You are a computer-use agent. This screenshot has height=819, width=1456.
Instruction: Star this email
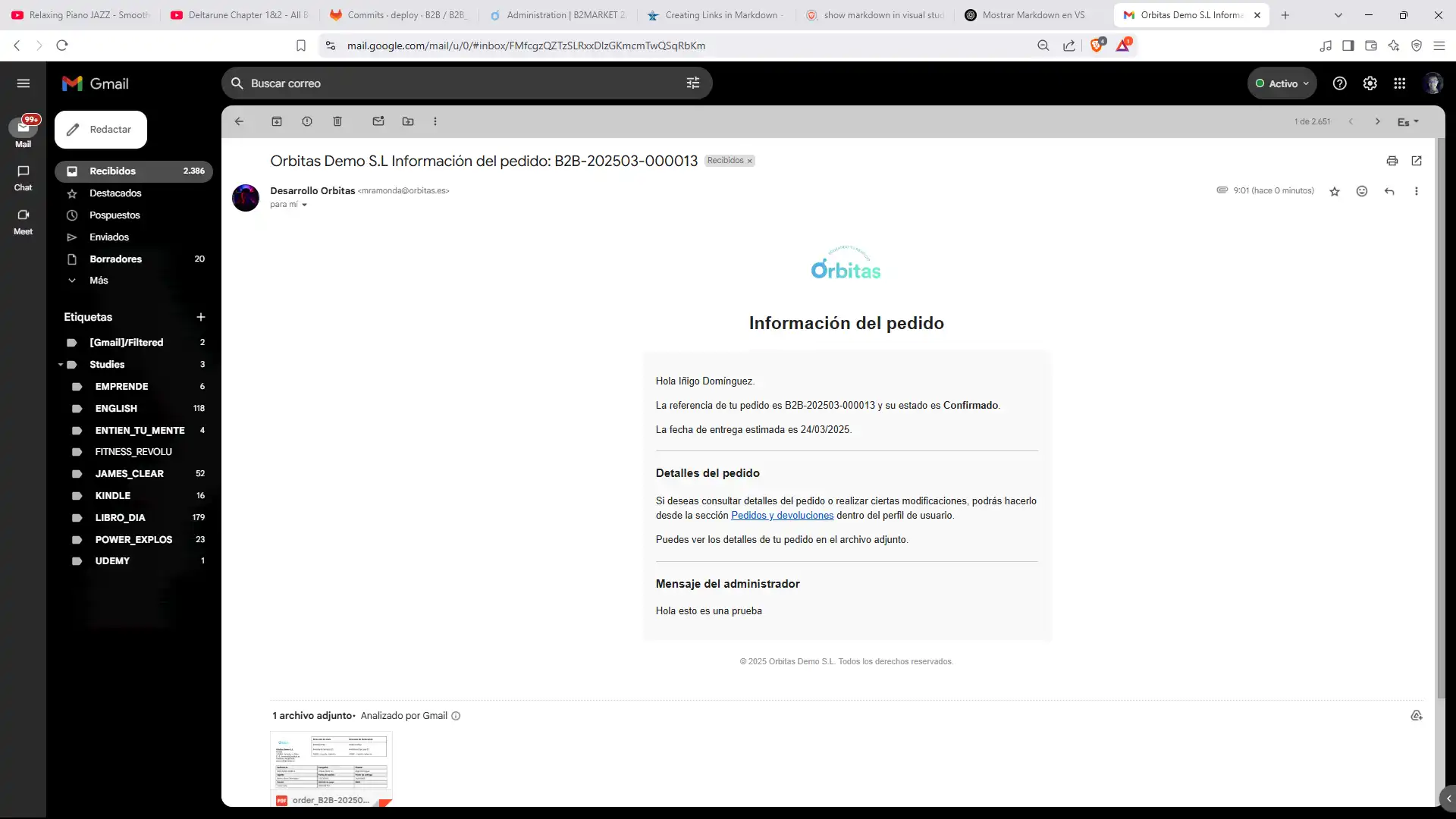(1335, 191)
